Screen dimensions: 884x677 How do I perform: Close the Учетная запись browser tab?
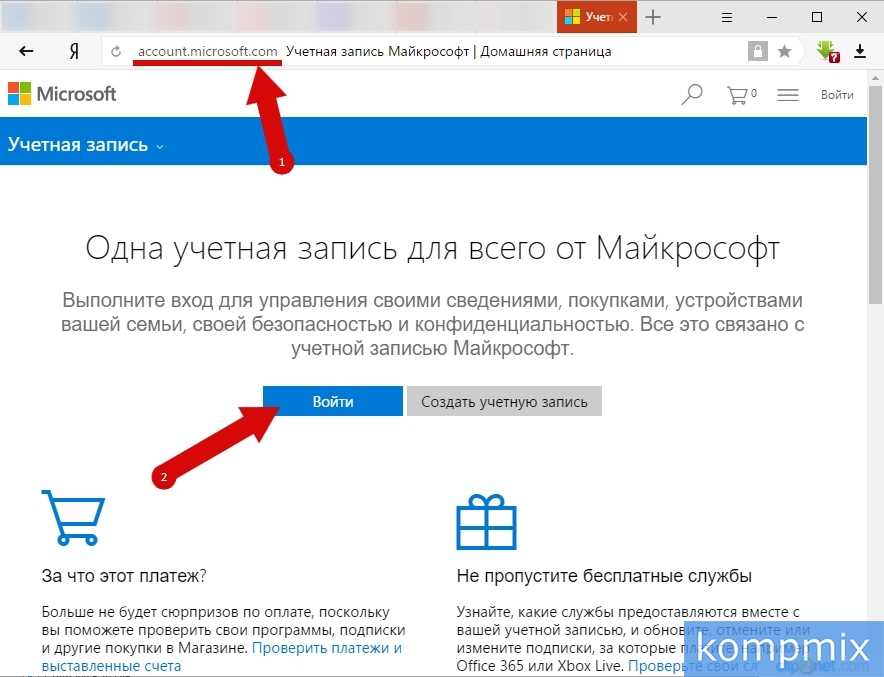(623, 17)
